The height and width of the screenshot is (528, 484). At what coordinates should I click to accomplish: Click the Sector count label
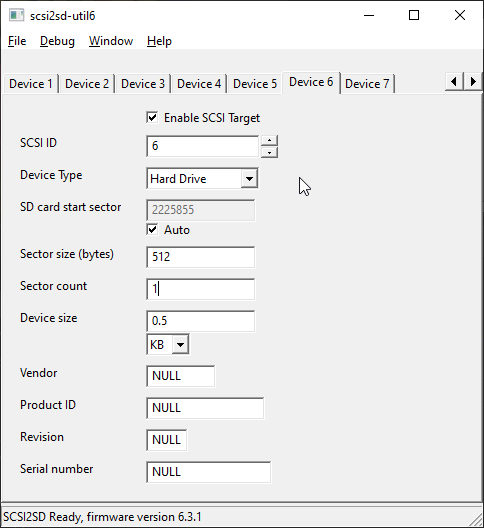53,286
